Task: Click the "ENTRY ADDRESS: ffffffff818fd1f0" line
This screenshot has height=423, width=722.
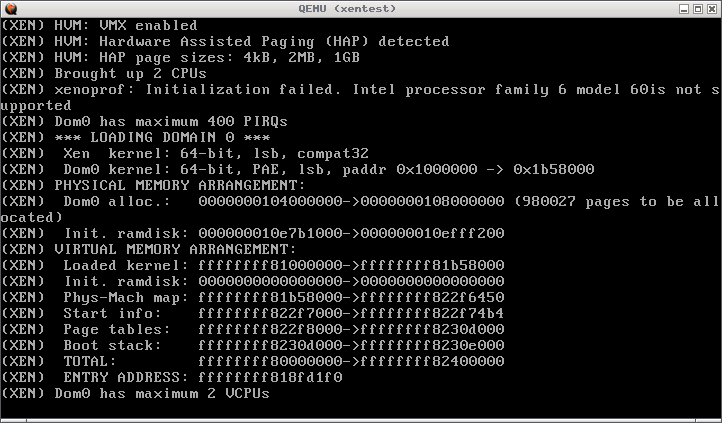Action: click(x=202, y=377)
